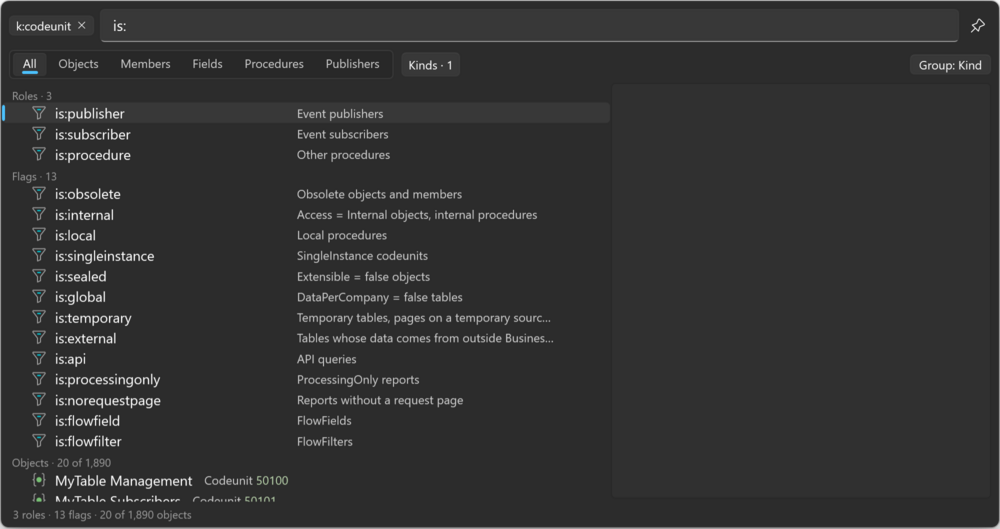Open the Kinds · 1 filter dropdown

430,65
